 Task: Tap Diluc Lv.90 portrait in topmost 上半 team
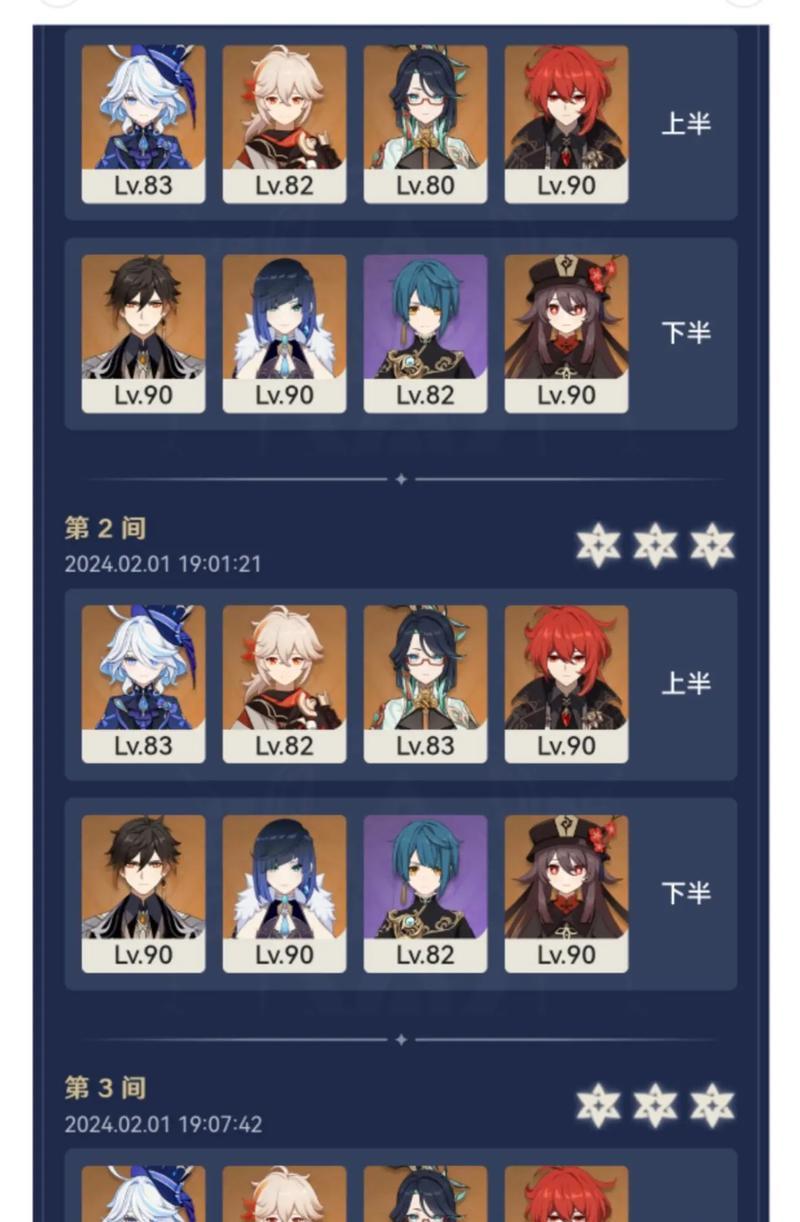click(566, 124)
